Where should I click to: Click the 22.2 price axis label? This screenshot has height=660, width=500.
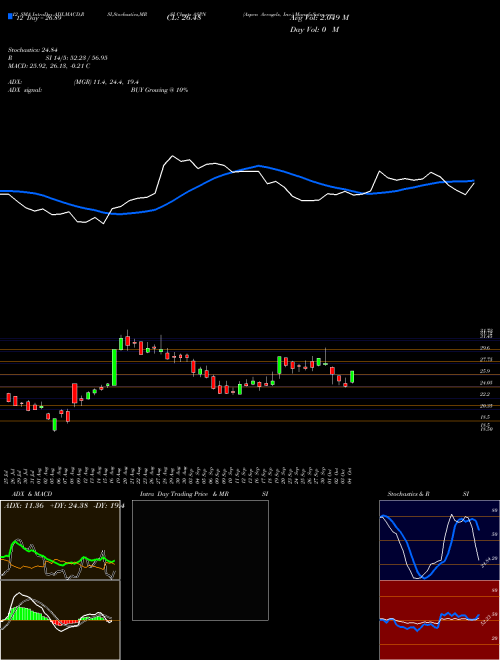(485, 394)
